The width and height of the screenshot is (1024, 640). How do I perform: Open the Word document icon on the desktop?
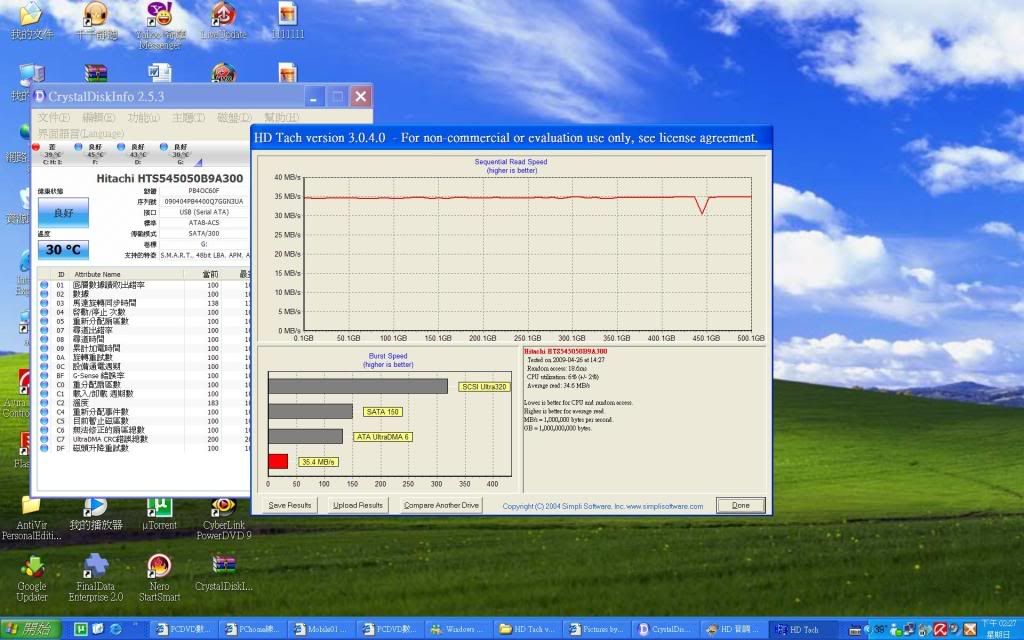coord(159,72)
